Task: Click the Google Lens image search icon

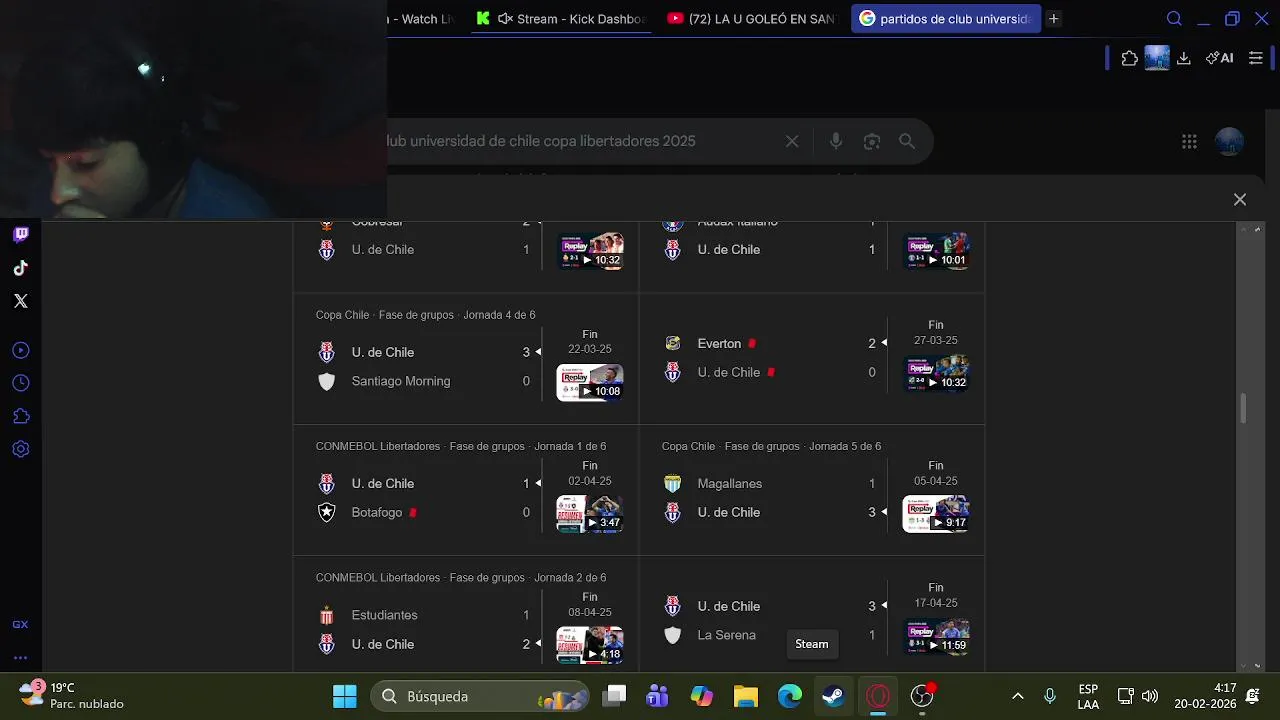Action: click(872, 141)
